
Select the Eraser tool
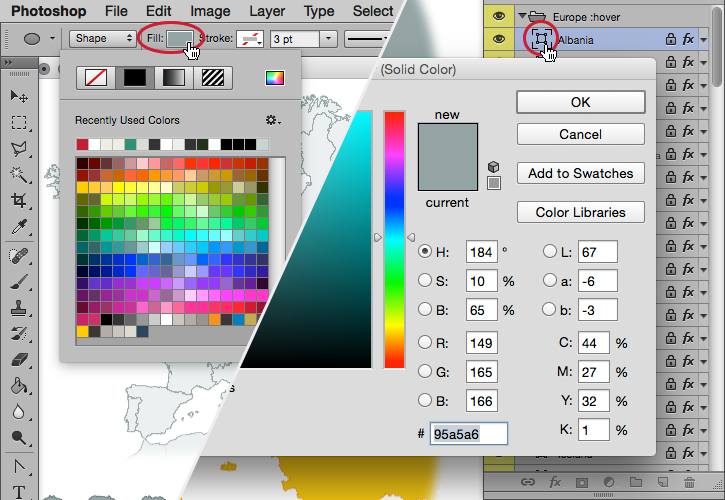[x=19, y=359]
